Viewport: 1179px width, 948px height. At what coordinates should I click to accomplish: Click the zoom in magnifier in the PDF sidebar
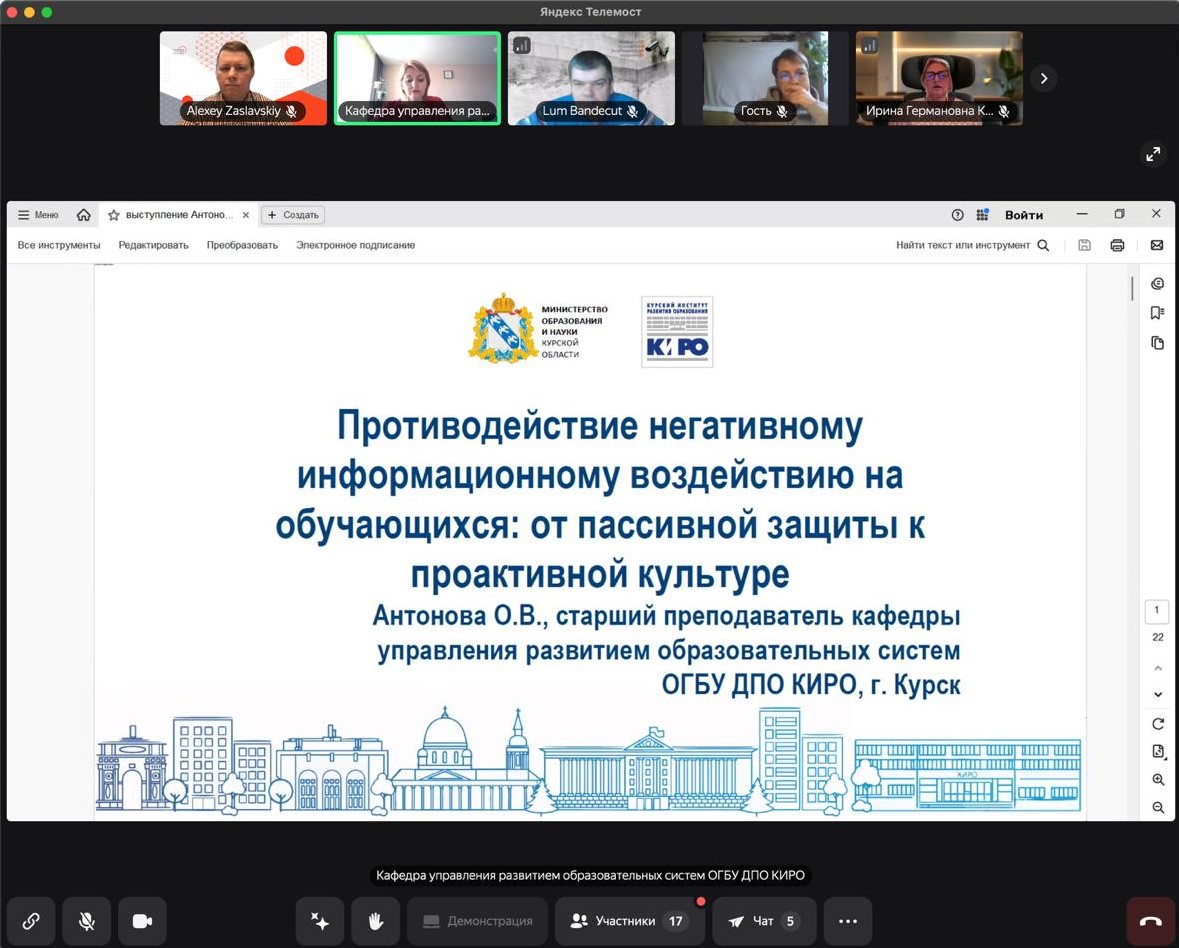(1158, 780)
